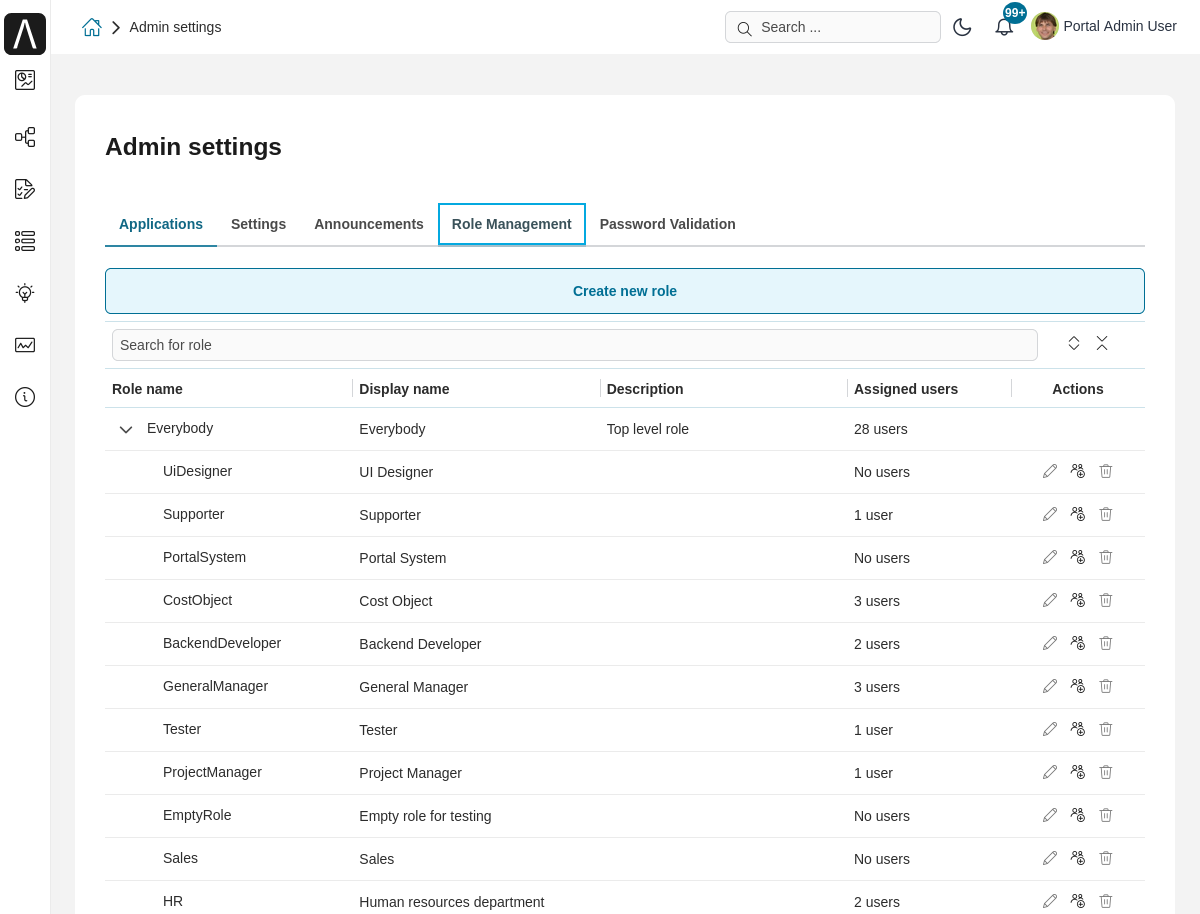Open the task checklist icon in sidebar
Image resolution: width=1200 pixels, height=914 pixels.
25,189
